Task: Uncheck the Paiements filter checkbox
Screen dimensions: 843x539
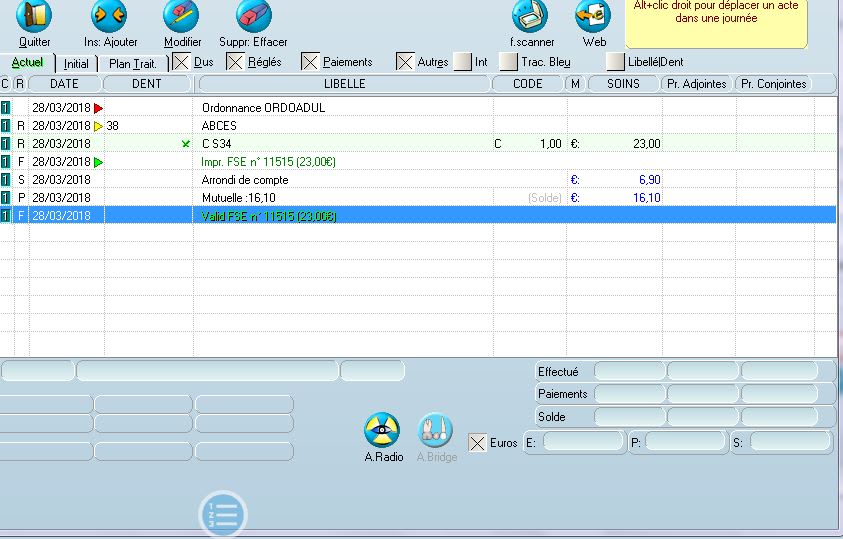Action: point(310,62)
